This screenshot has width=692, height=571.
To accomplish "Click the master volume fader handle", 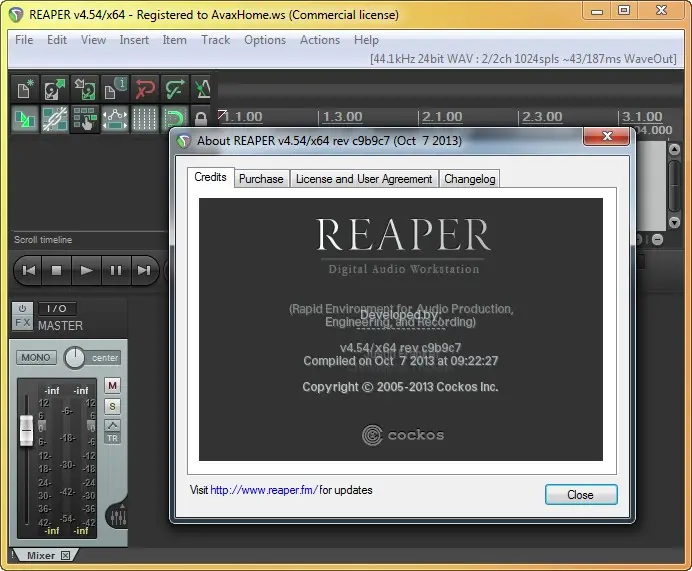I will point(26,430).
